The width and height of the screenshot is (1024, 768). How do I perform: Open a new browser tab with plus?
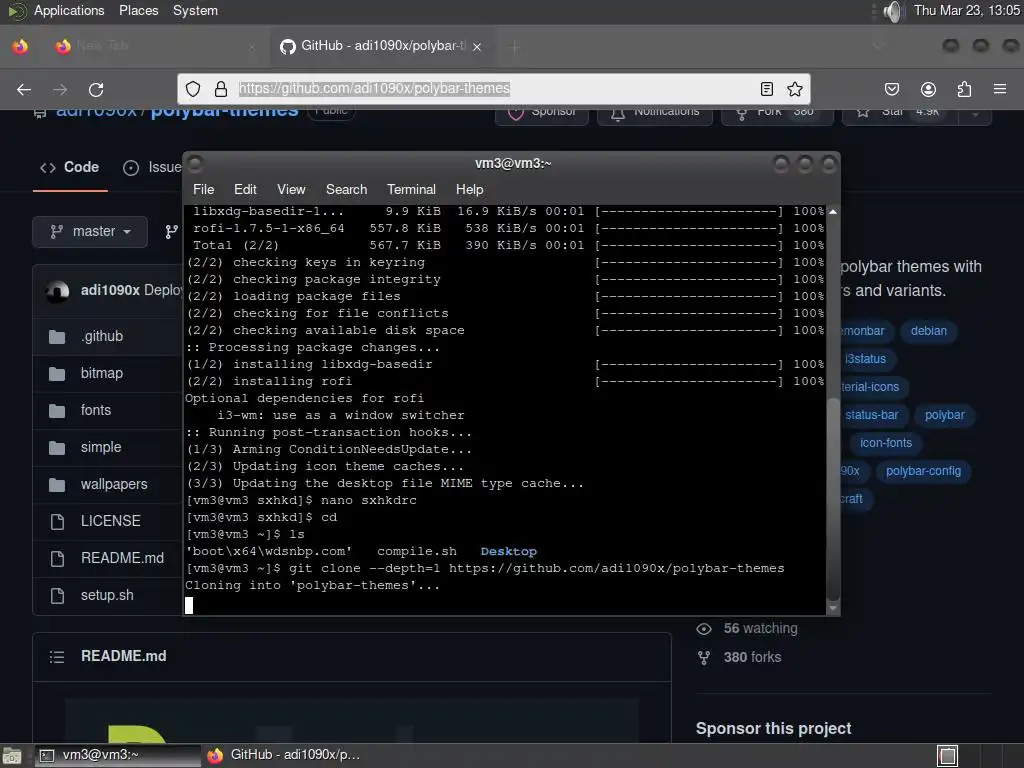515,47
